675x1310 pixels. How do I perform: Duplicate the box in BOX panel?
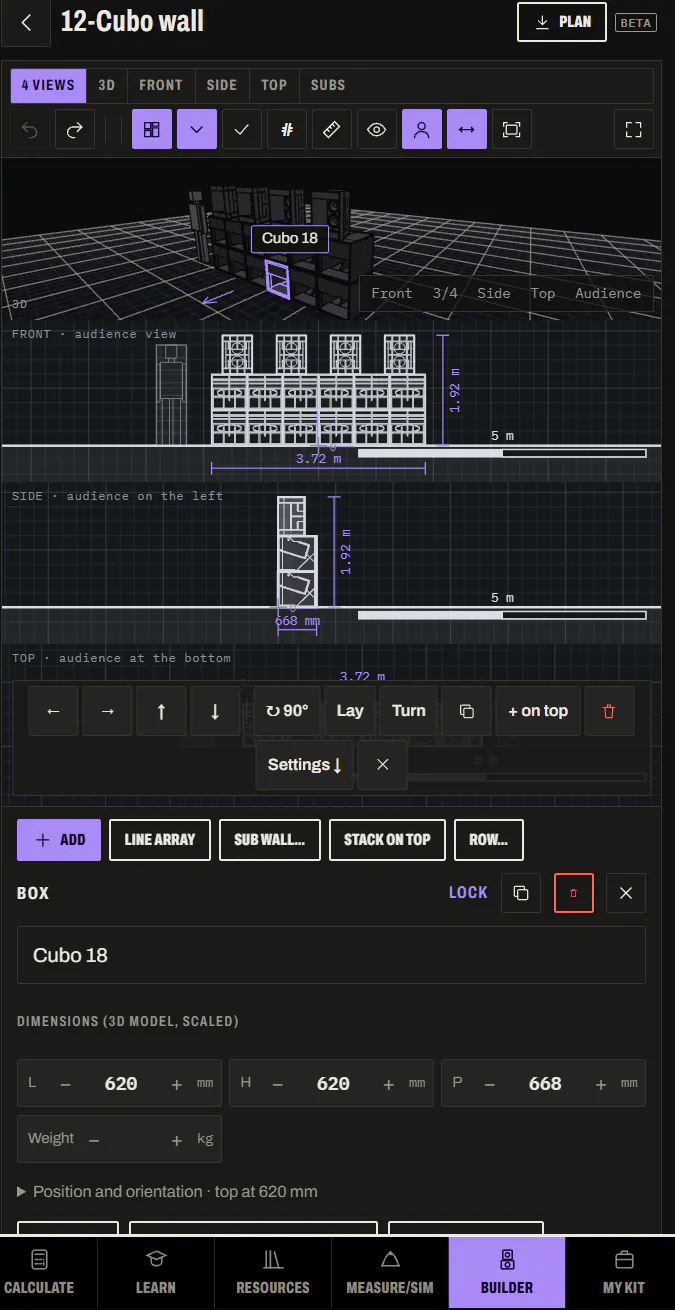[x=521, y=893]
